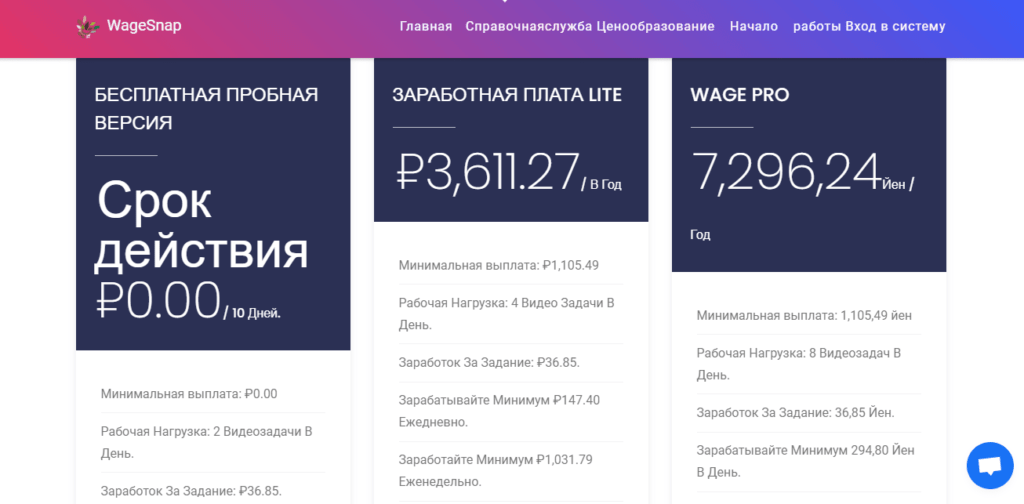Click Вход в систему login link
Viewport: 1024px width, 504px height.
pos(895,27)
